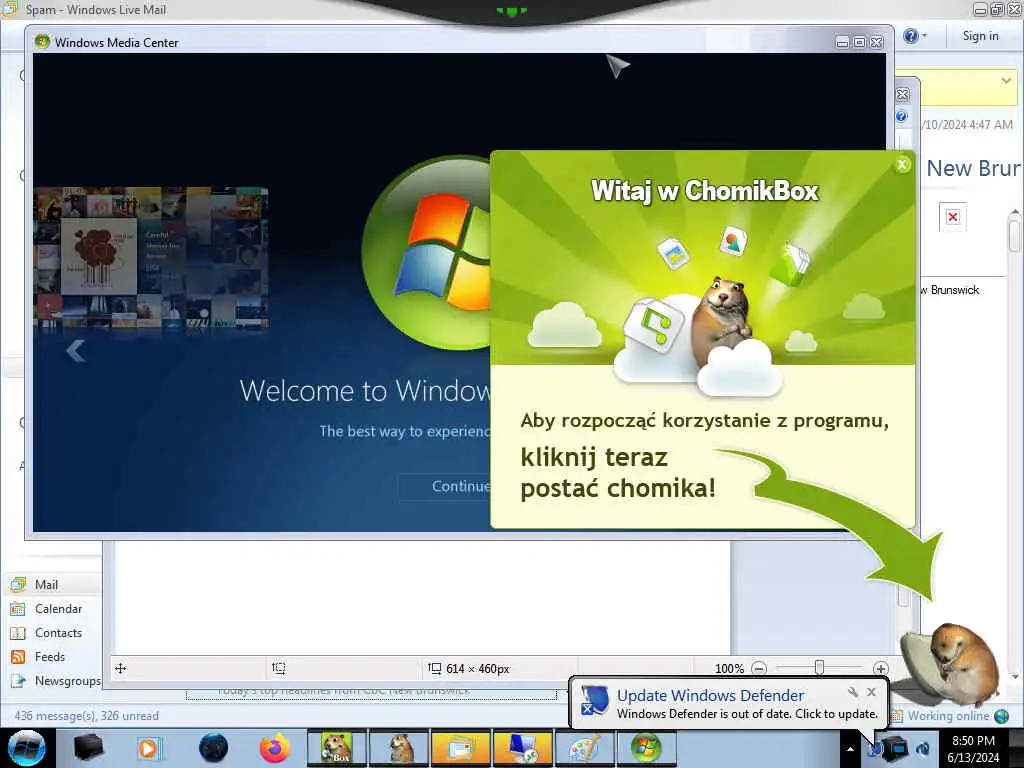The height and width of the screenshot is (768, 1024).
Task: Go back with Media Center's left arrow
Action: click(x=76, y=351)
